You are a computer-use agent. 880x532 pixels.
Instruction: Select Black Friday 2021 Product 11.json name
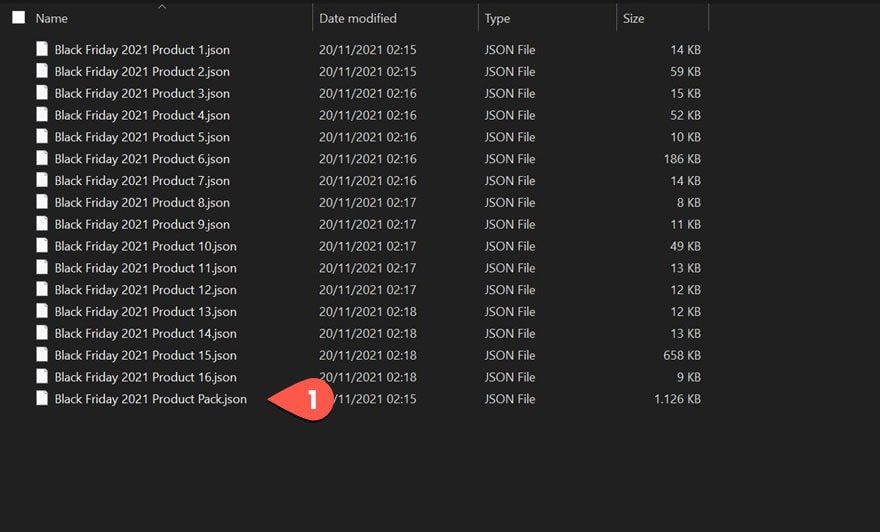tap(145, 269)
